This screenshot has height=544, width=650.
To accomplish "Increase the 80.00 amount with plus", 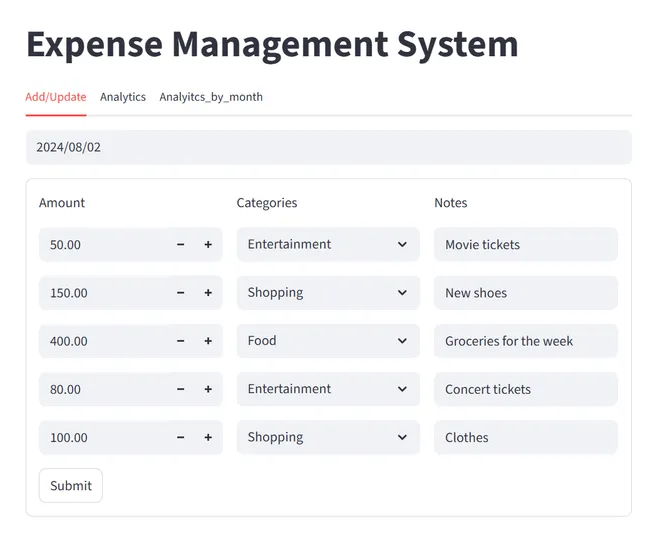I will (208, 389).
